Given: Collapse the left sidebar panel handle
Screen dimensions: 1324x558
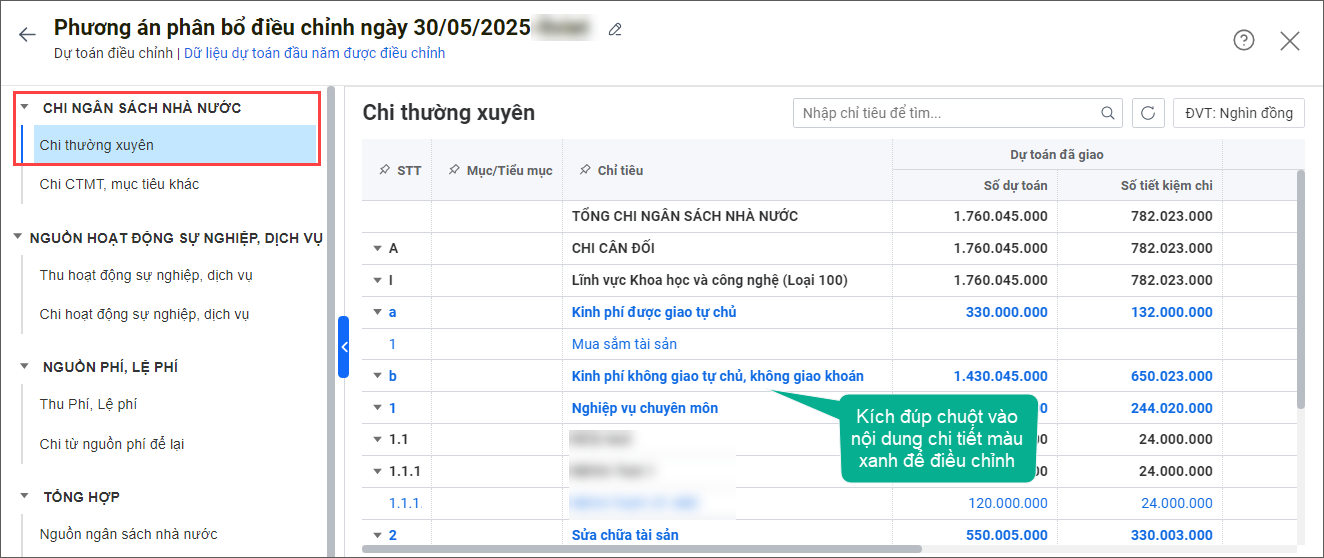Looking at the screenshot, I should click(x=343, y=347).
